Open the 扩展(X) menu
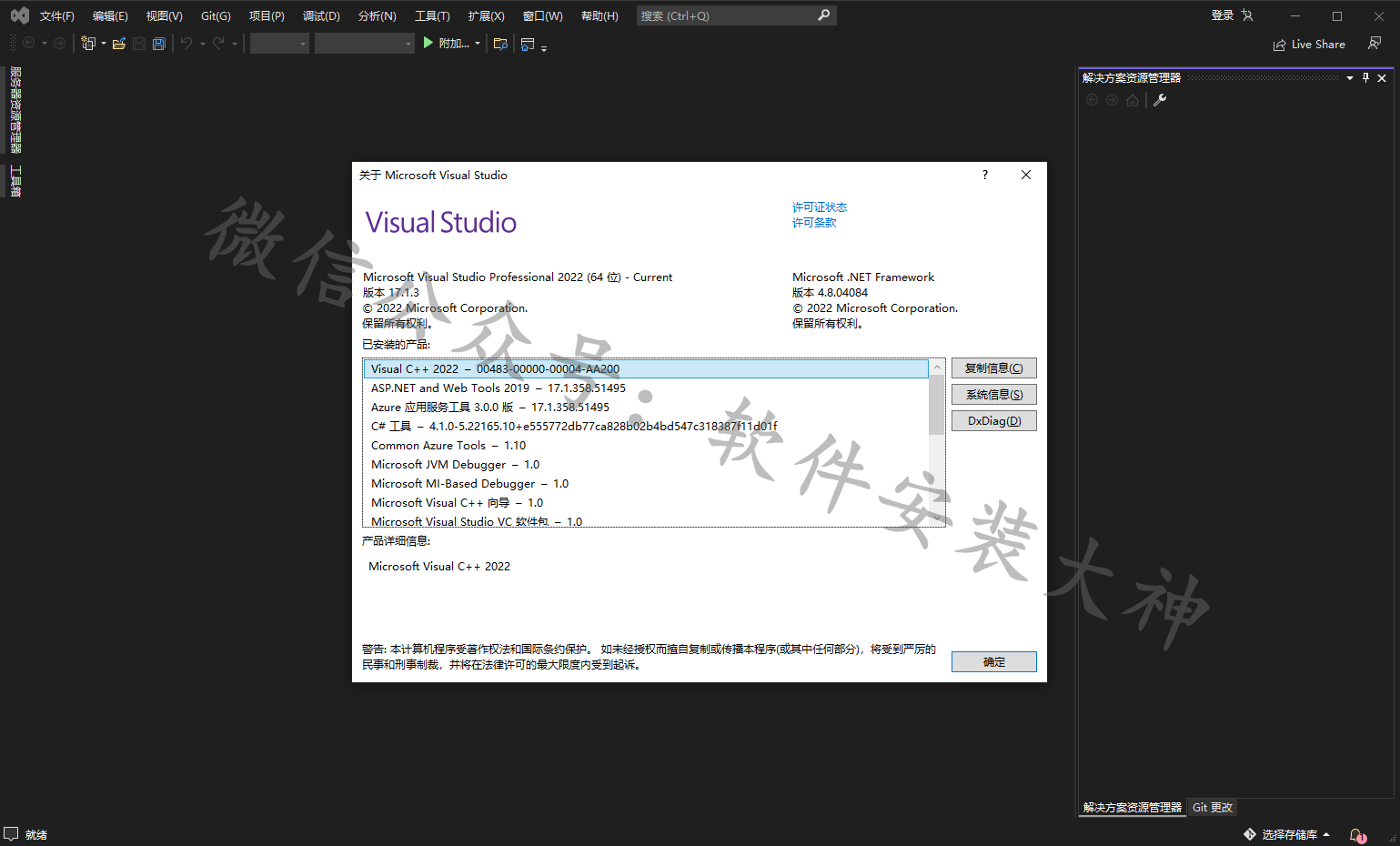Image resolution: width=1400 pixels, height=846 pixels. [486, 16]
